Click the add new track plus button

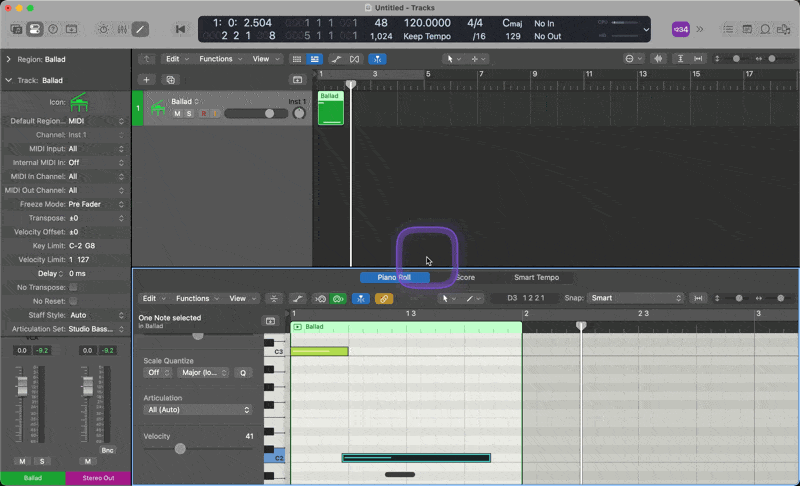146,79
